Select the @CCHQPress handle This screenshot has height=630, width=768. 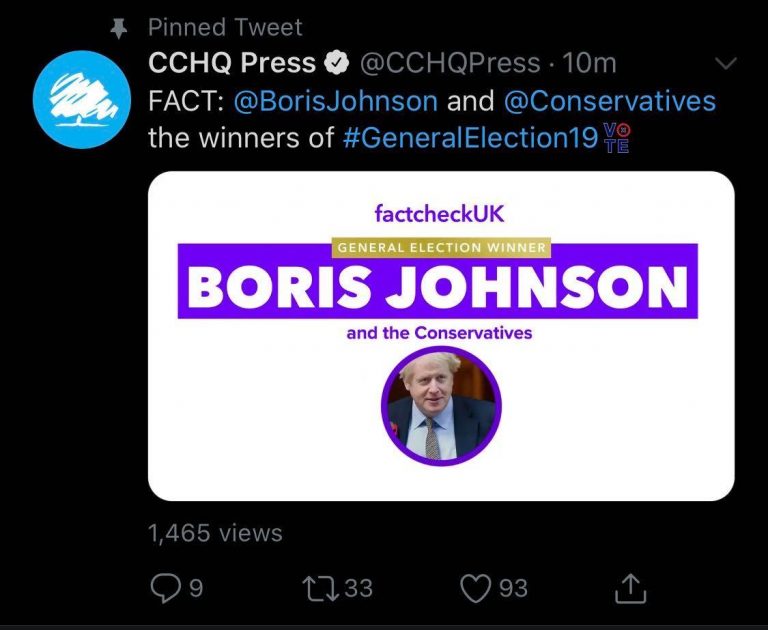point(449,64)
